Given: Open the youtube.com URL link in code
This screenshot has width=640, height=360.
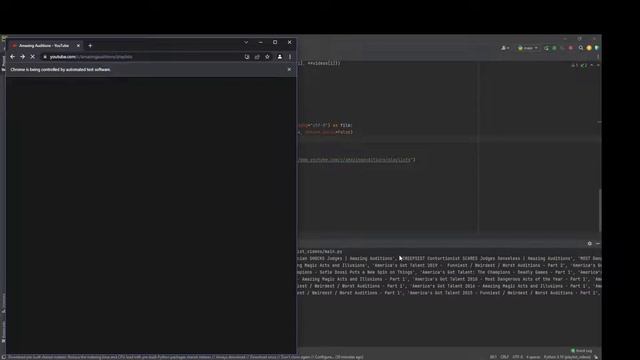Looking at the screenshot, I should (x=355, y=160).
